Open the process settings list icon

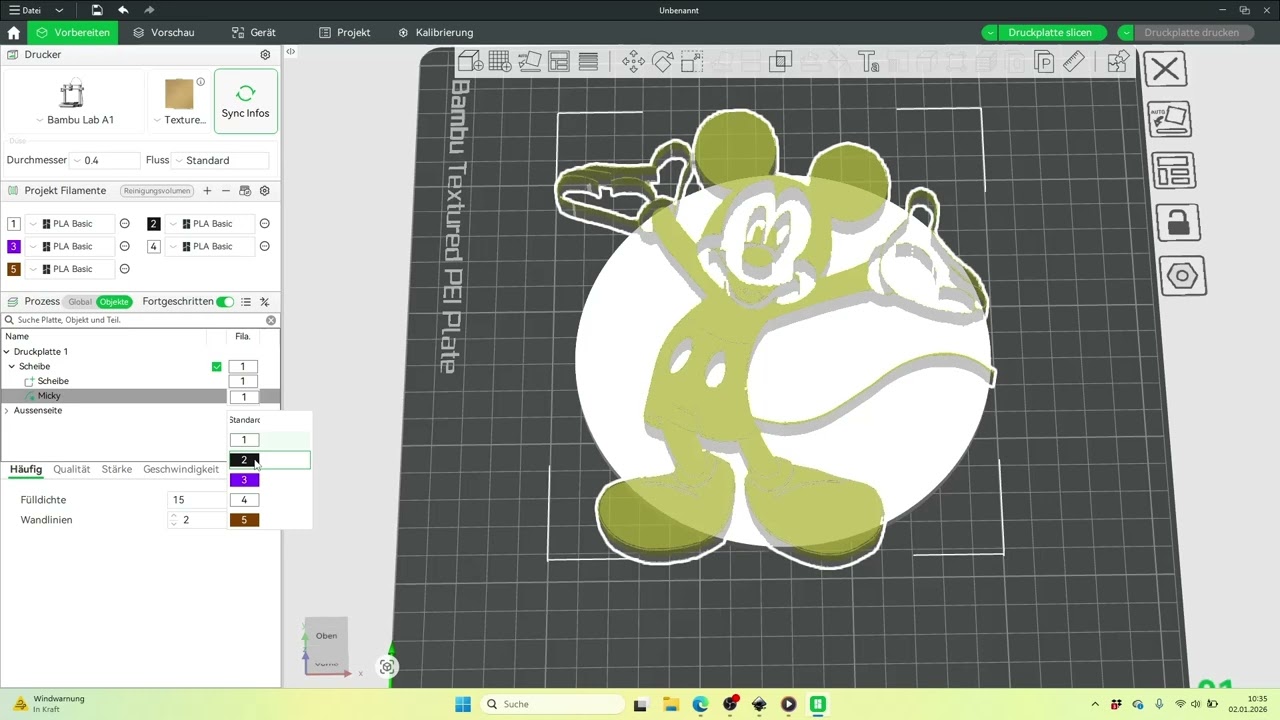coord(246,302)
